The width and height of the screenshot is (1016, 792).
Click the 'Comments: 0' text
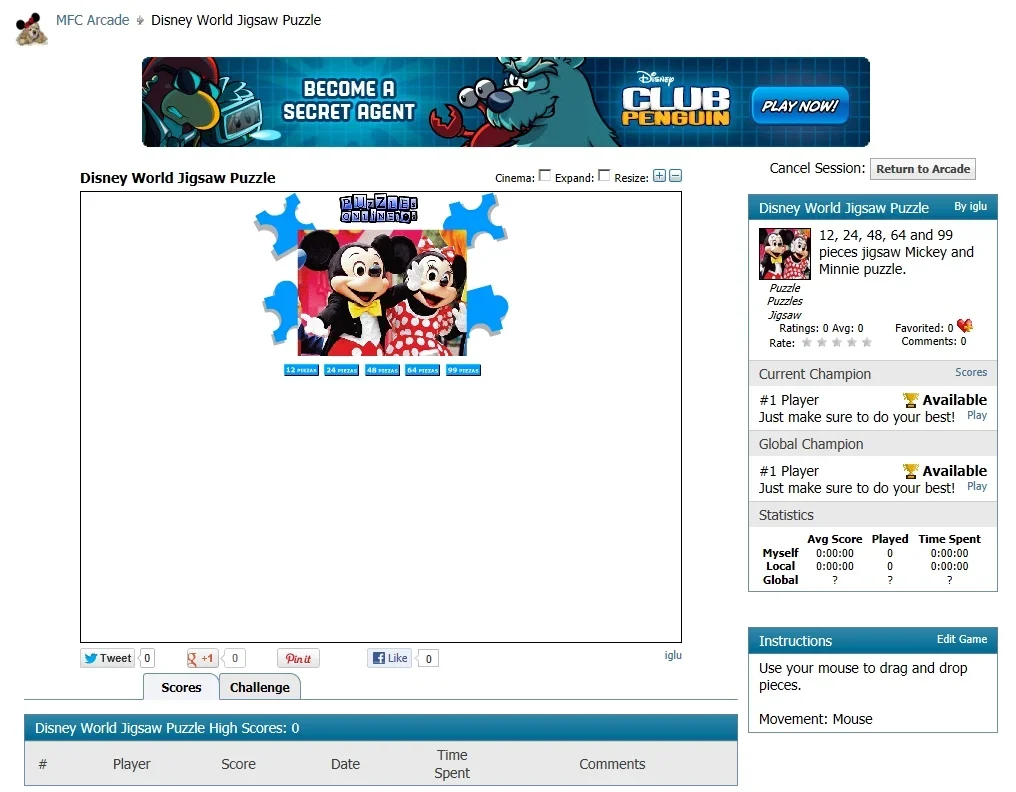pos(934,342)
